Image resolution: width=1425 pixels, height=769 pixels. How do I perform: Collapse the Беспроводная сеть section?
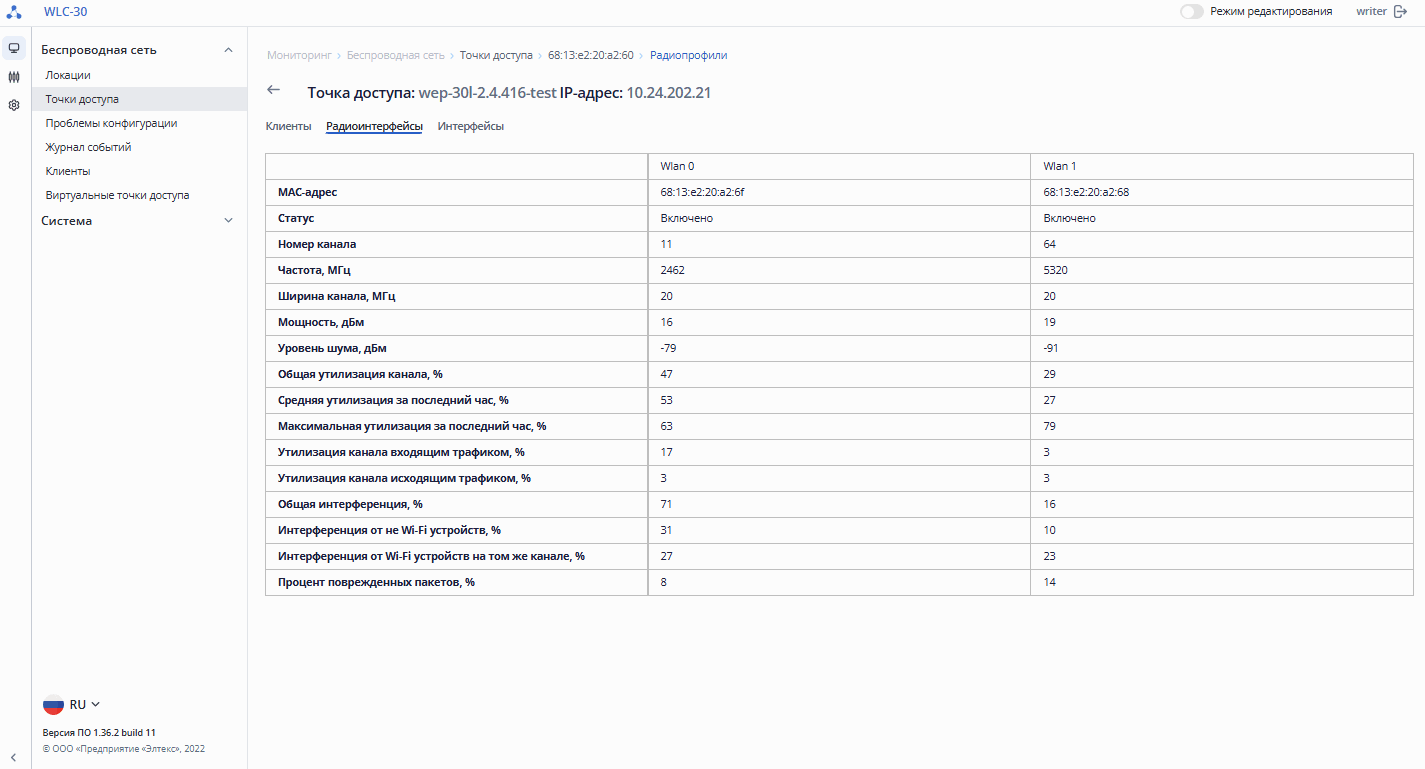228,50
